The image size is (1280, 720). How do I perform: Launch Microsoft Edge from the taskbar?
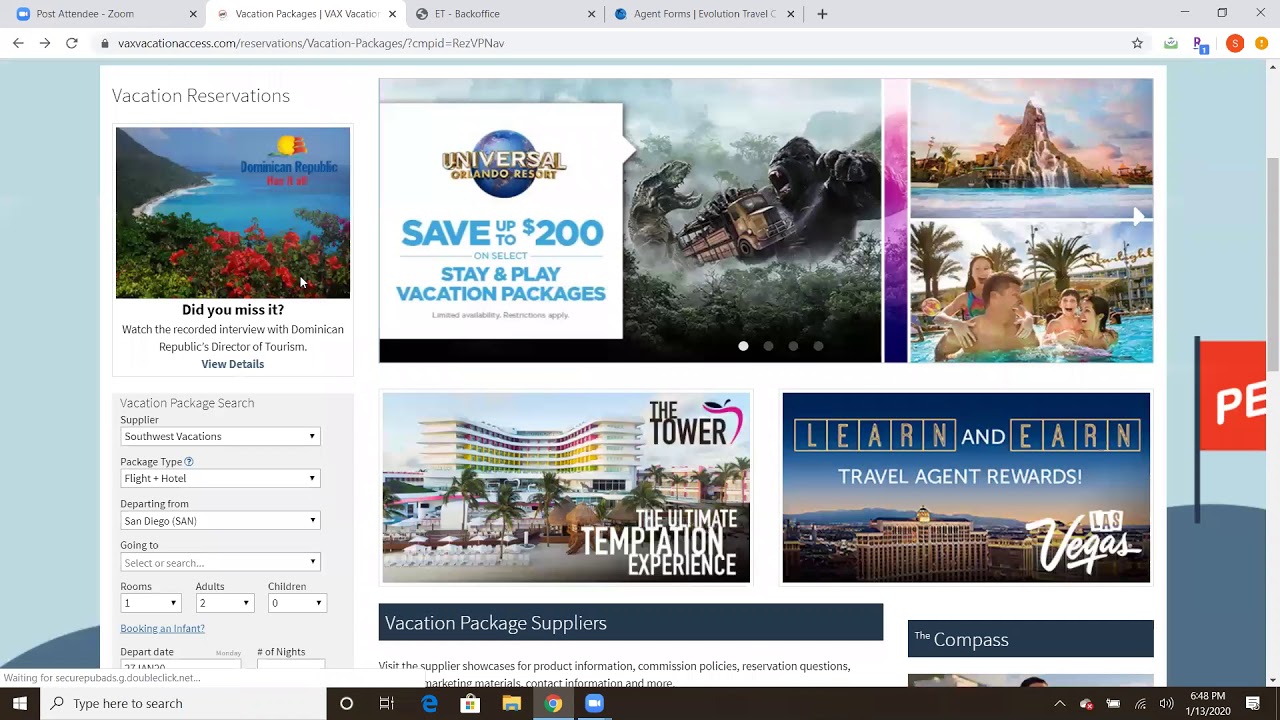[429, 703]
